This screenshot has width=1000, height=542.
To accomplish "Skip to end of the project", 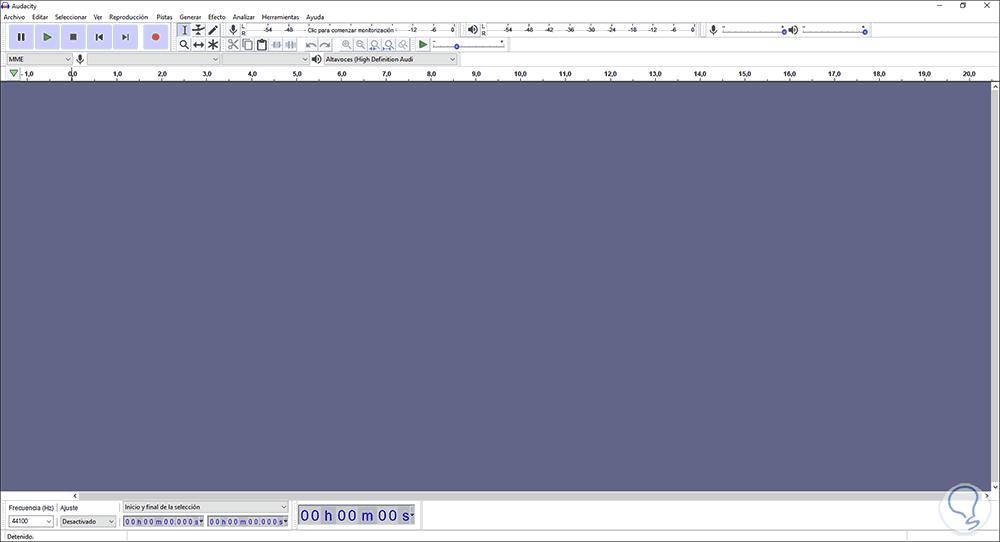I will tap(126, 37).
